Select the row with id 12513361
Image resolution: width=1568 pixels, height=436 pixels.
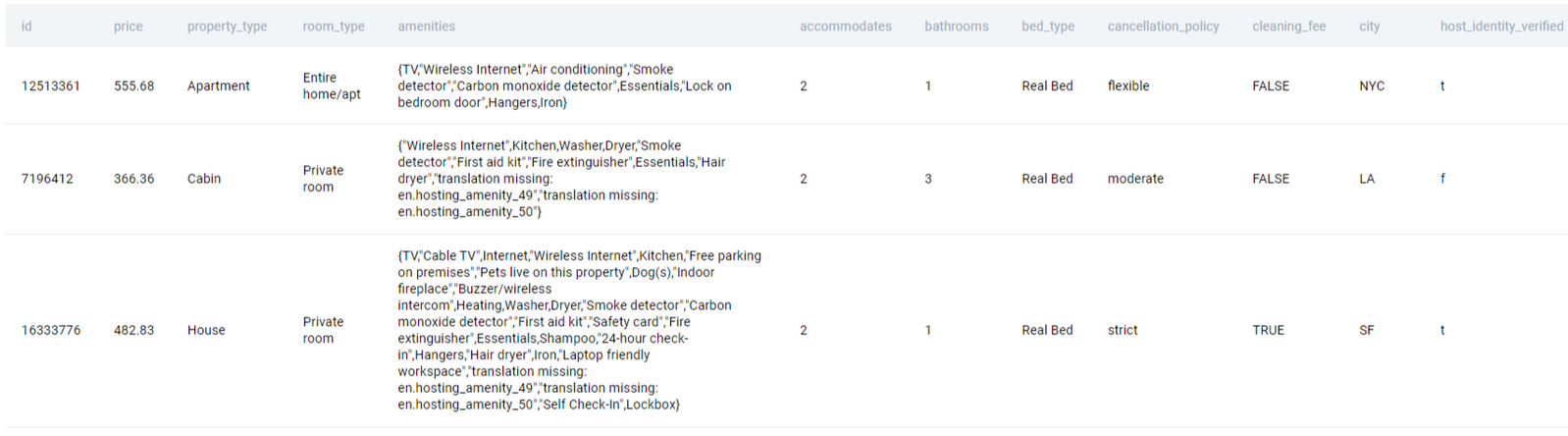point(51,86)
